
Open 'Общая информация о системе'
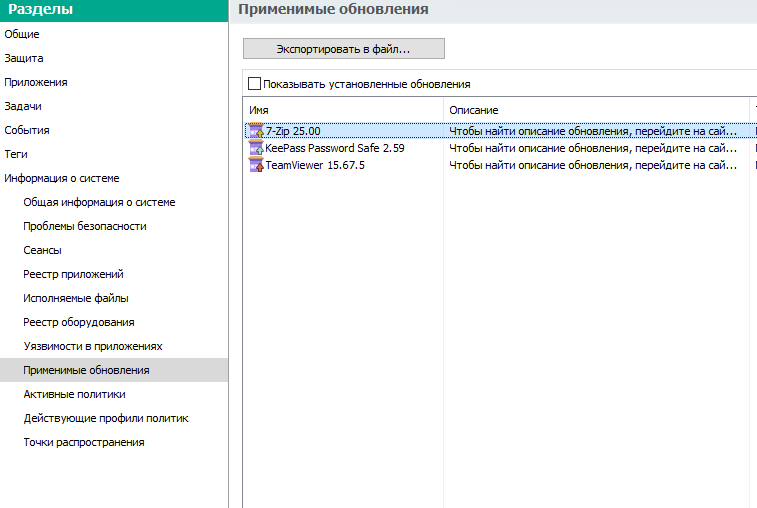coord(99,202)
